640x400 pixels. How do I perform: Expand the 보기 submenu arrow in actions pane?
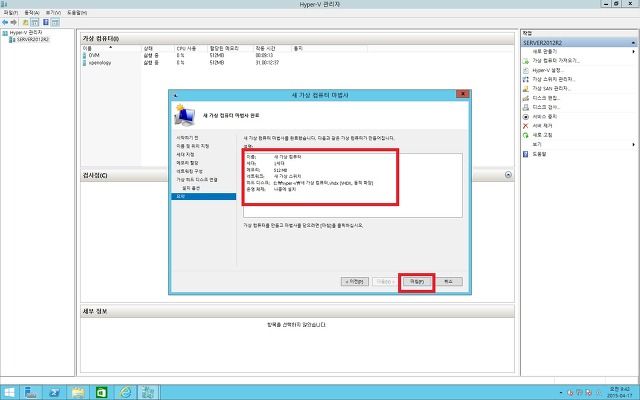coord(633,144)
